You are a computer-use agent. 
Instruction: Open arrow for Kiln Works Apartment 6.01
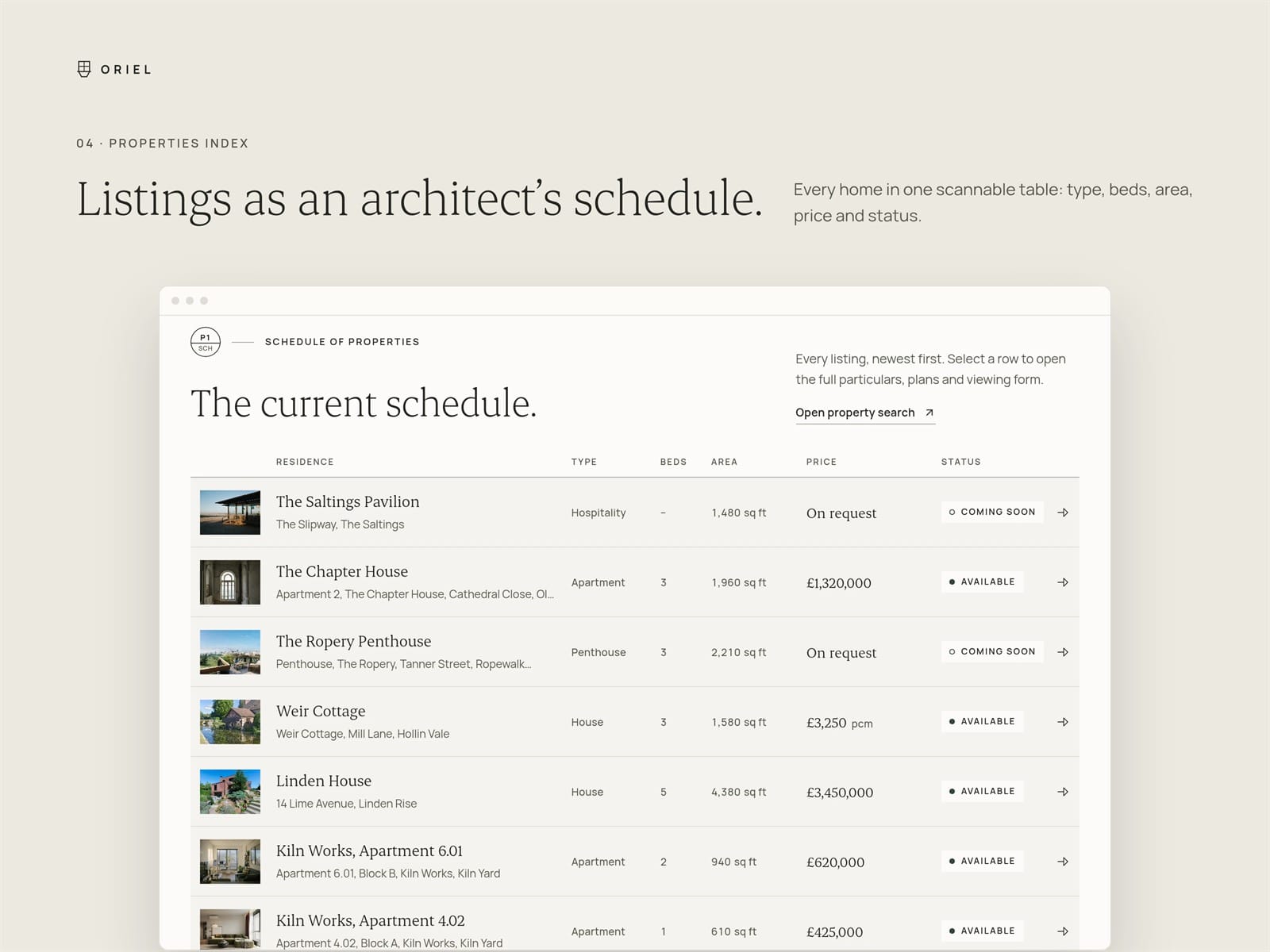pos(1063,862)
